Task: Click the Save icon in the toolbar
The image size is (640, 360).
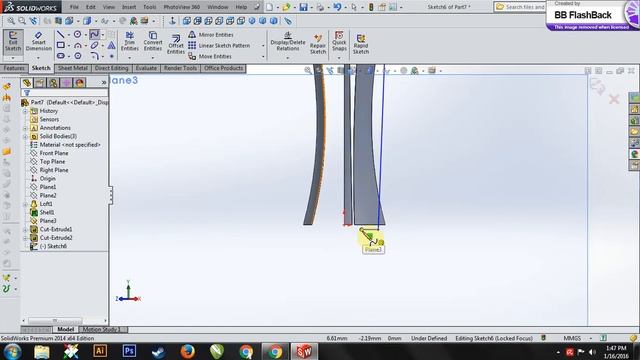Action: click(x=303, y=7)
